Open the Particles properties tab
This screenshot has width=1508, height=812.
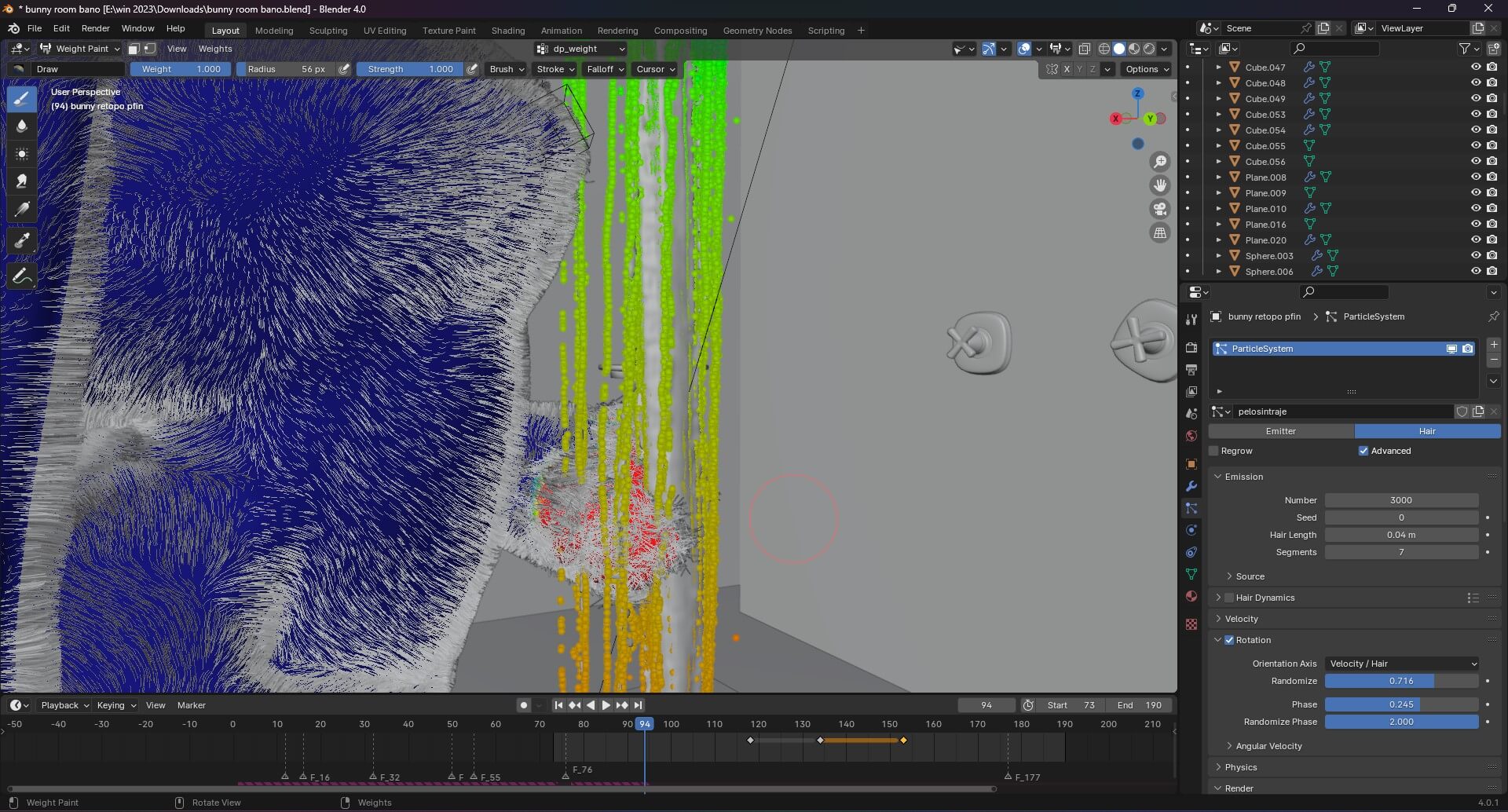point(1191,508)
